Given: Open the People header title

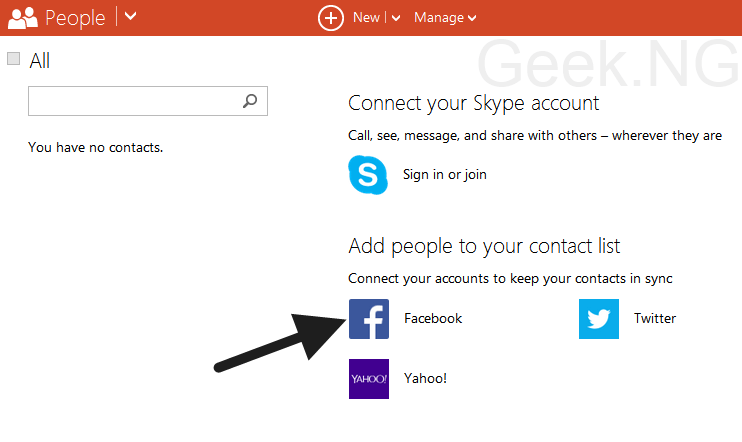Looking at the screenshot, I should click(x=75, y=18).
